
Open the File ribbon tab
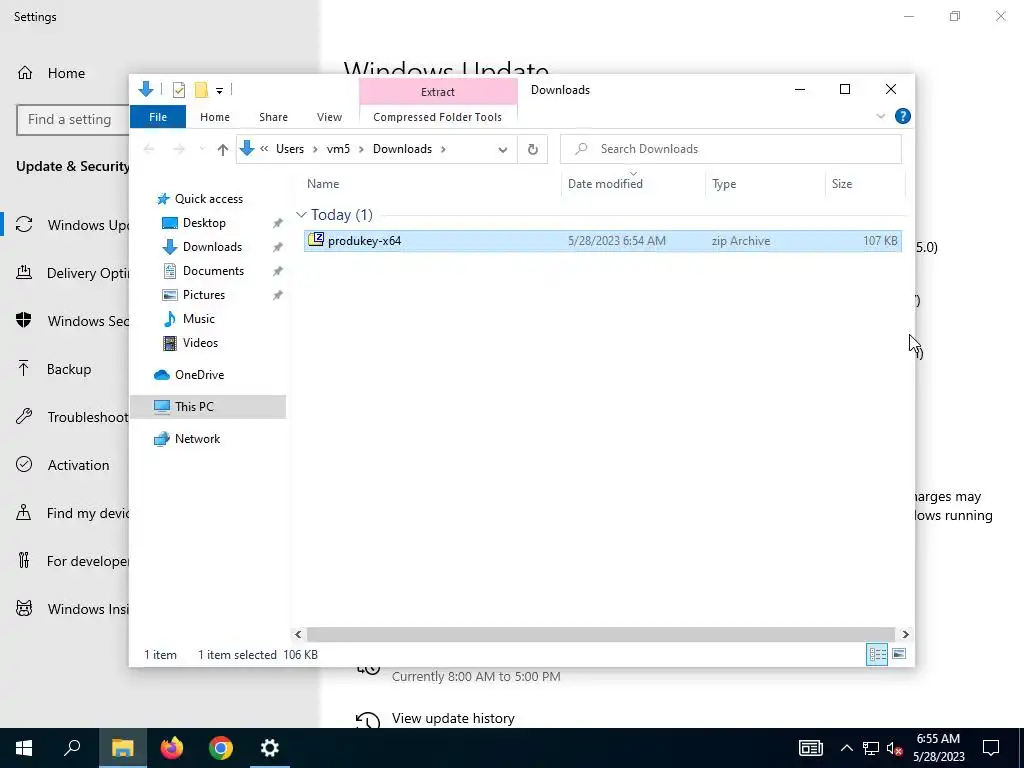pos(158,117)
